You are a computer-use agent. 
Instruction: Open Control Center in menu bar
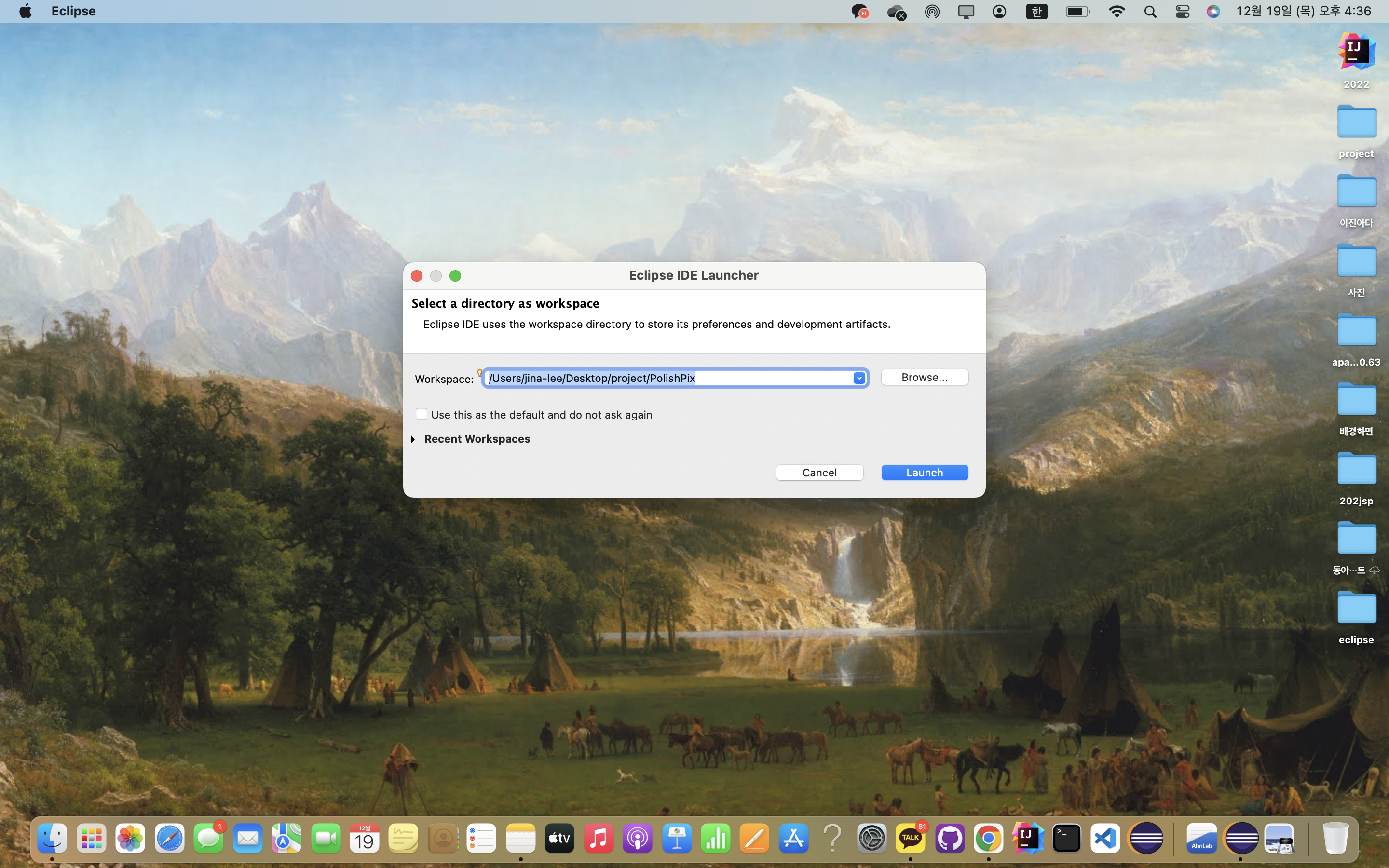1182,12
